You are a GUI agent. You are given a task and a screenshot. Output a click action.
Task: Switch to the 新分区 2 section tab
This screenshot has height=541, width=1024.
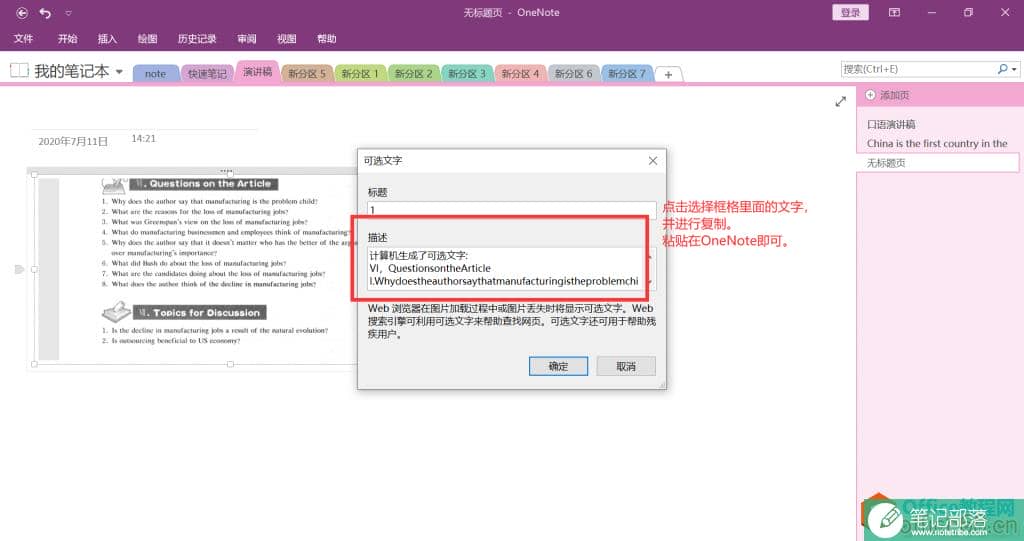coord(413,74)
